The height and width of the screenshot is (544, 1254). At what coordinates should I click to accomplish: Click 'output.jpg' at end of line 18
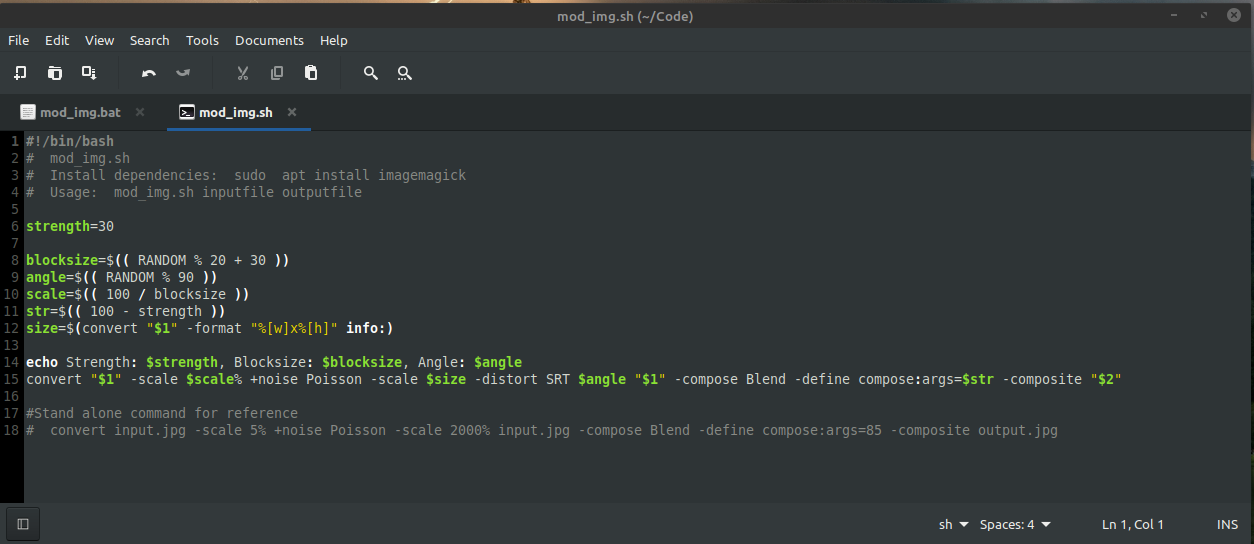1018,430
